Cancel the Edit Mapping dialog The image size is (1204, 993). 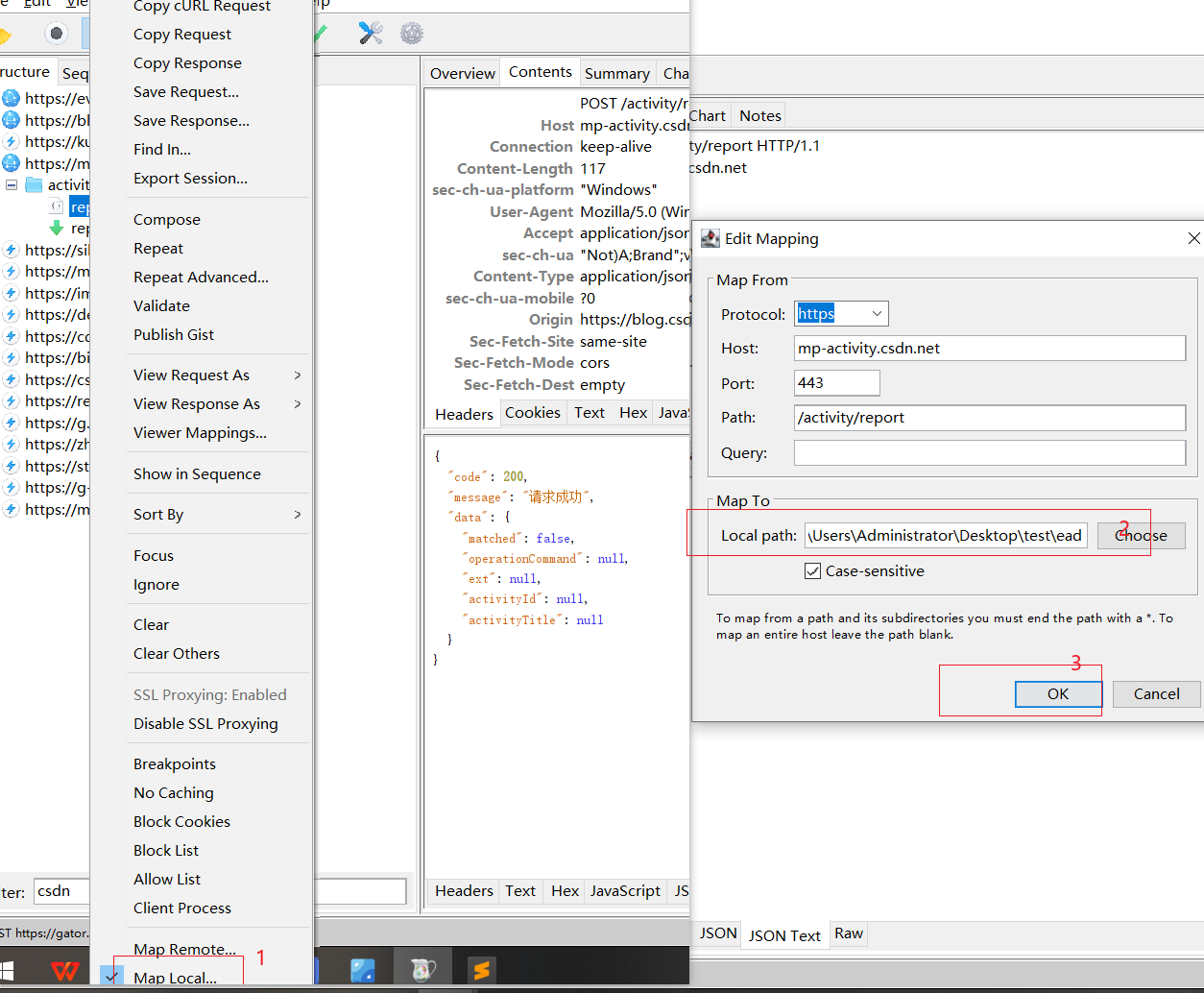pos(1156,694)
